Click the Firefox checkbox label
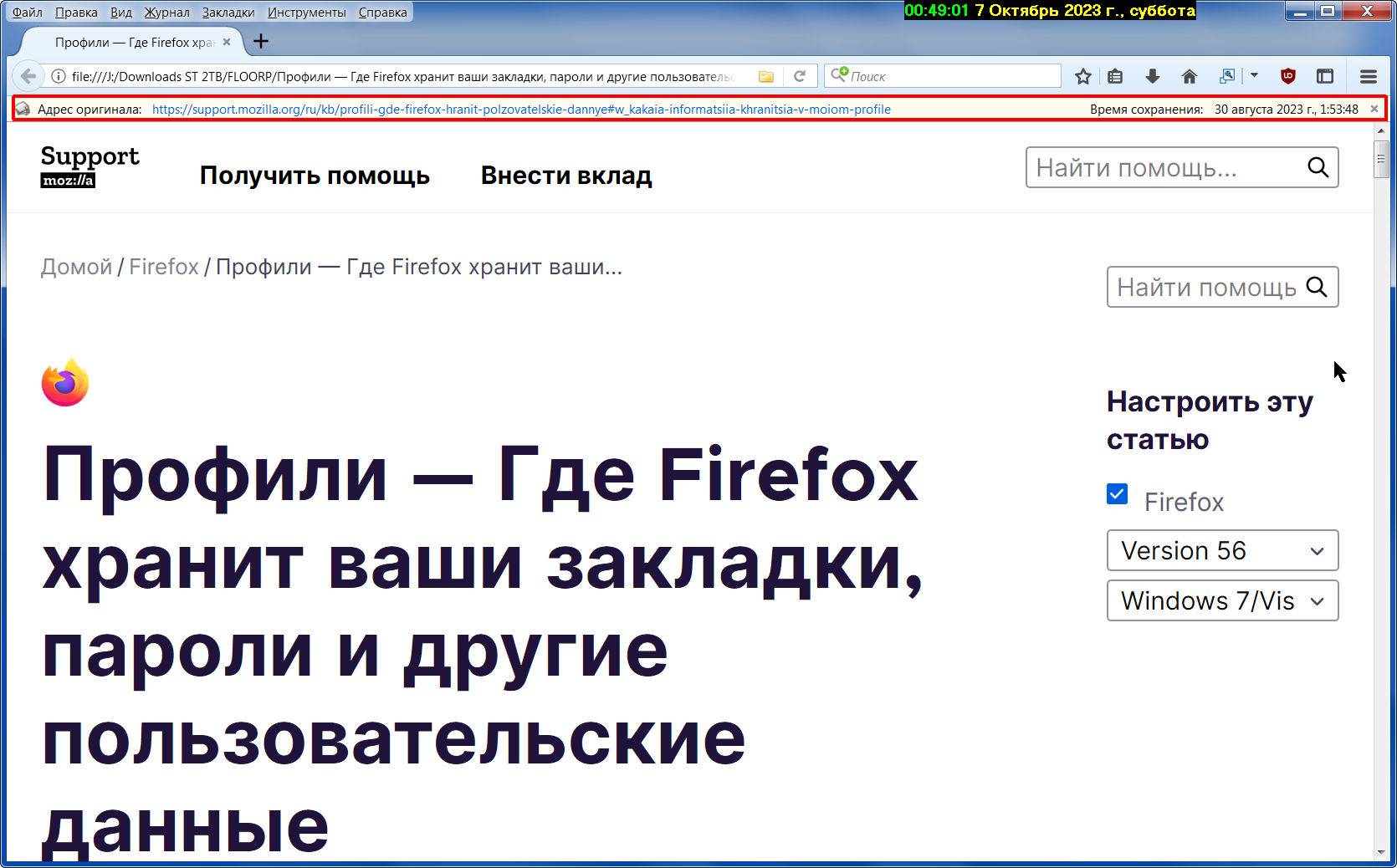 tap(1184, 502)
